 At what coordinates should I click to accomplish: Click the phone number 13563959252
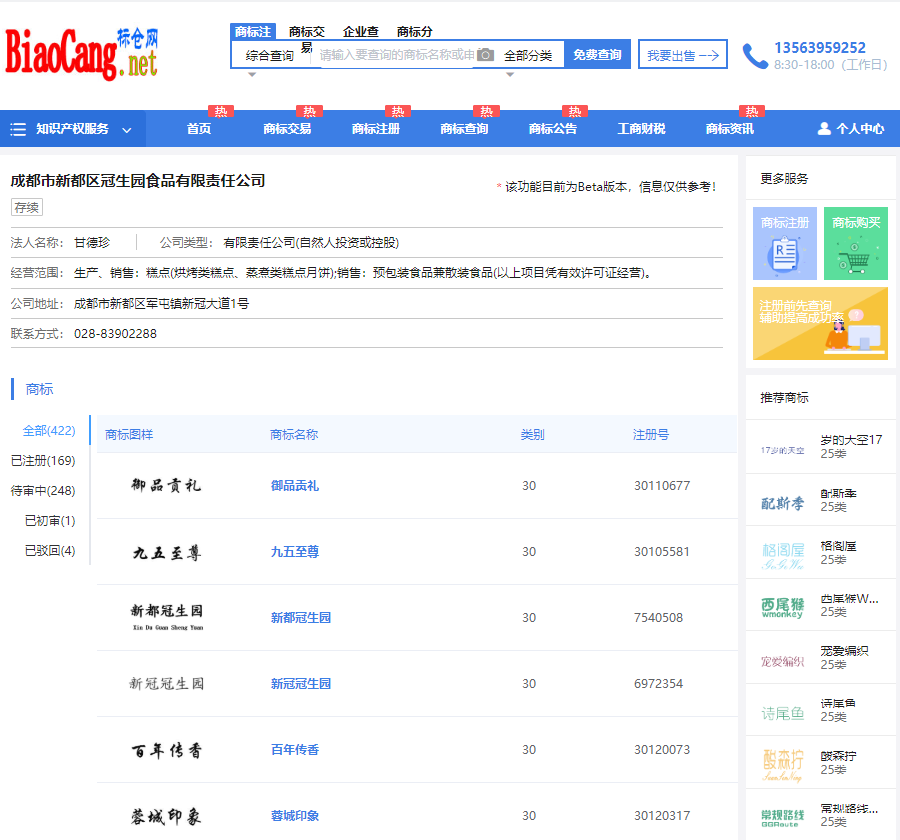point(820,48)
